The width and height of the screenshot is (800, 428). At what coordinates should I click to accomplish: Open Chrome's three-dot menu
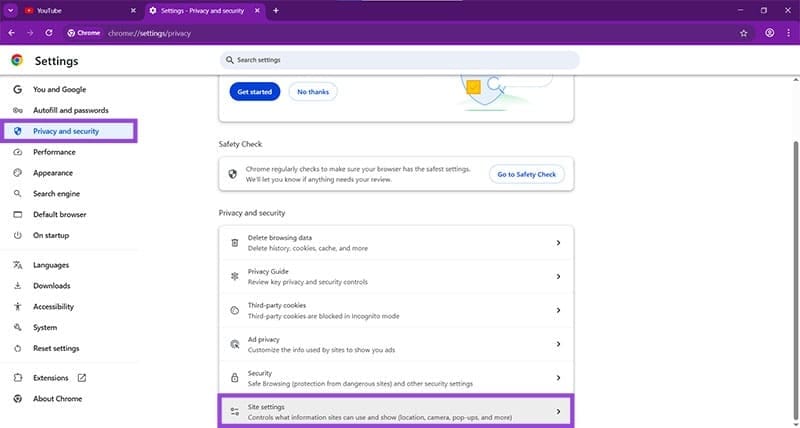coord(788,33)
